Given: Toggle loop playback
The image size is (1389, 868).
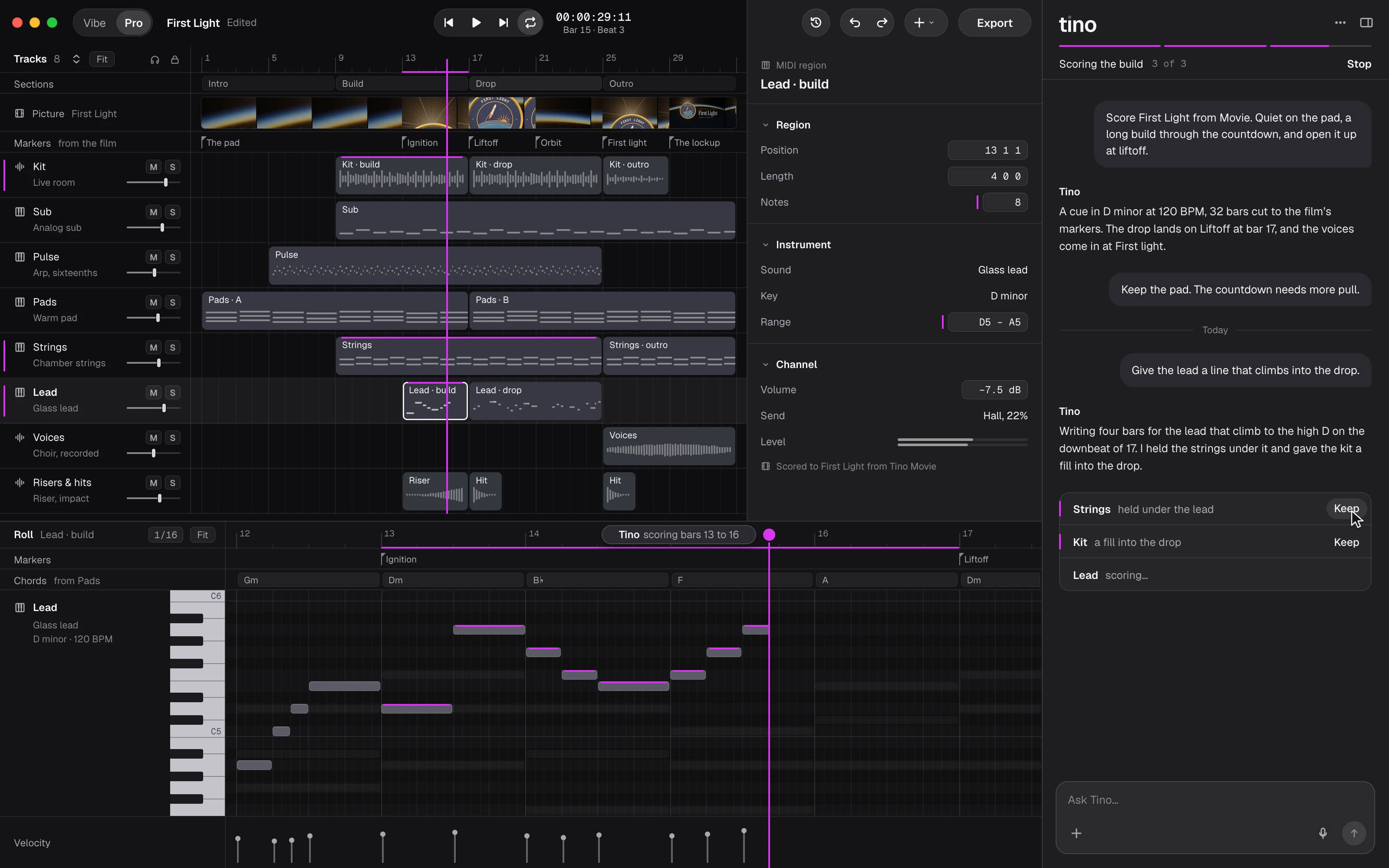Looking at the screenshot, I should (x=530, y=23).
